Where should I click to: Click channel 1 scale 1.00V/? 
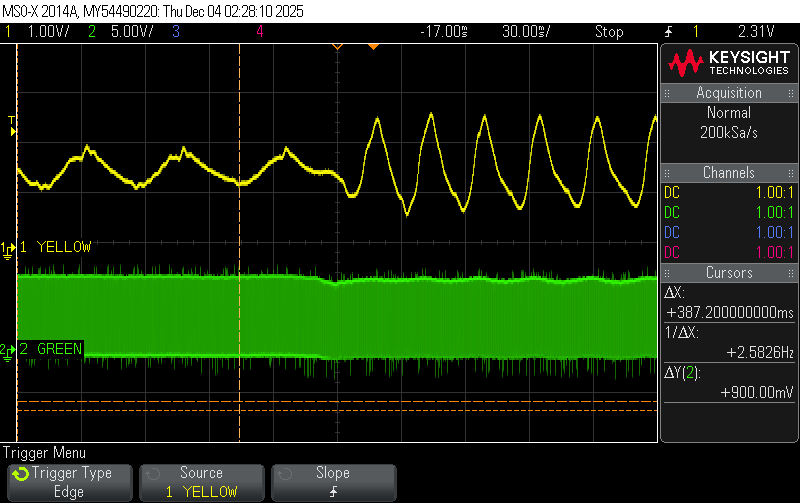tap(48, 32)
